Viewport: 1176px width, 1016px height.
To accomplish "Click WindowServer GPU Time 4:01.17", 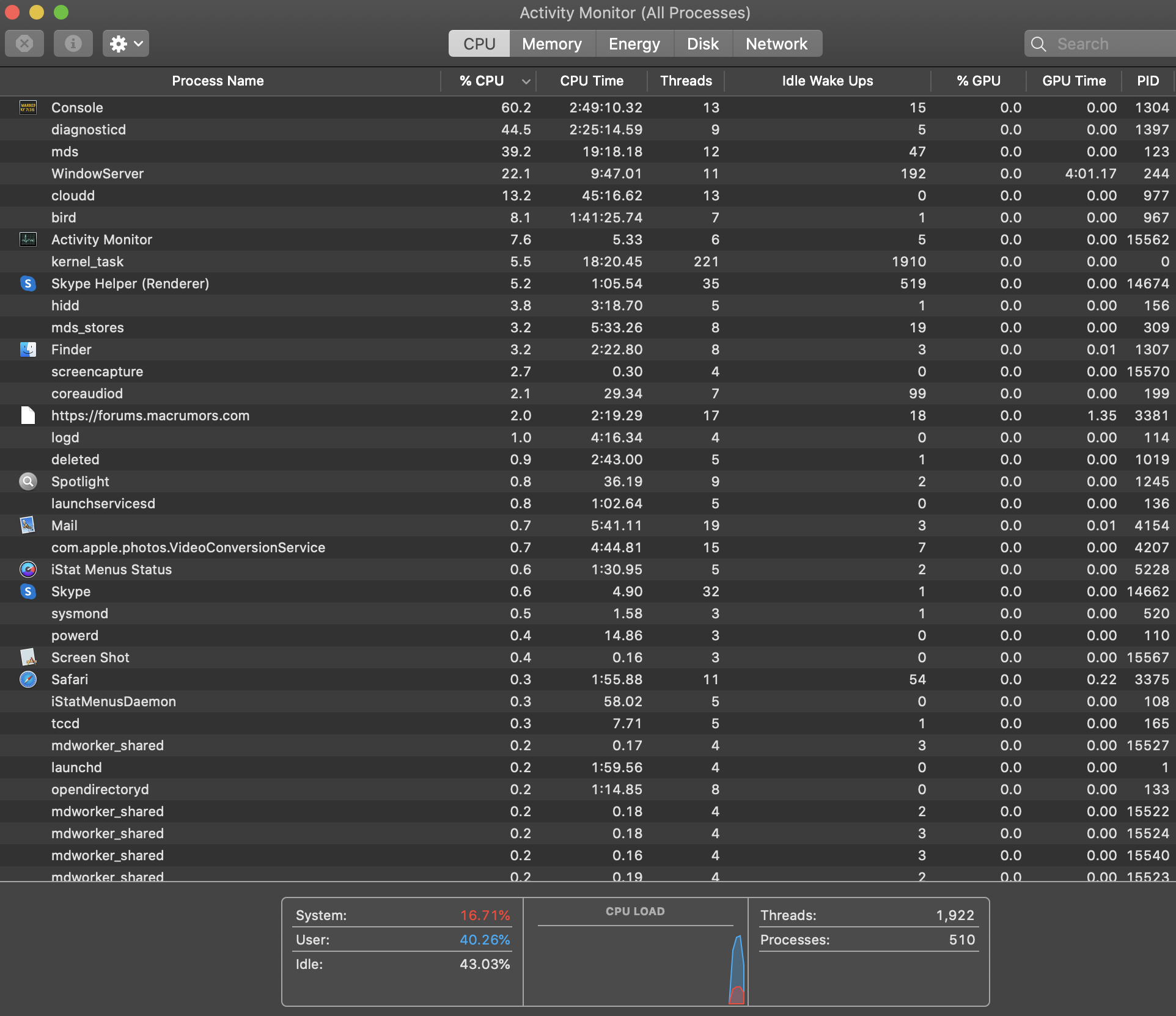I will [1091, 174].
